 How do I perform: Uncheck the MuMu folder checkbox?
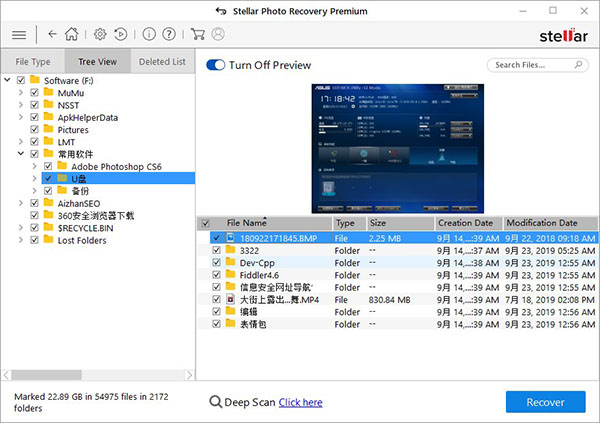(x=35, y=93)
